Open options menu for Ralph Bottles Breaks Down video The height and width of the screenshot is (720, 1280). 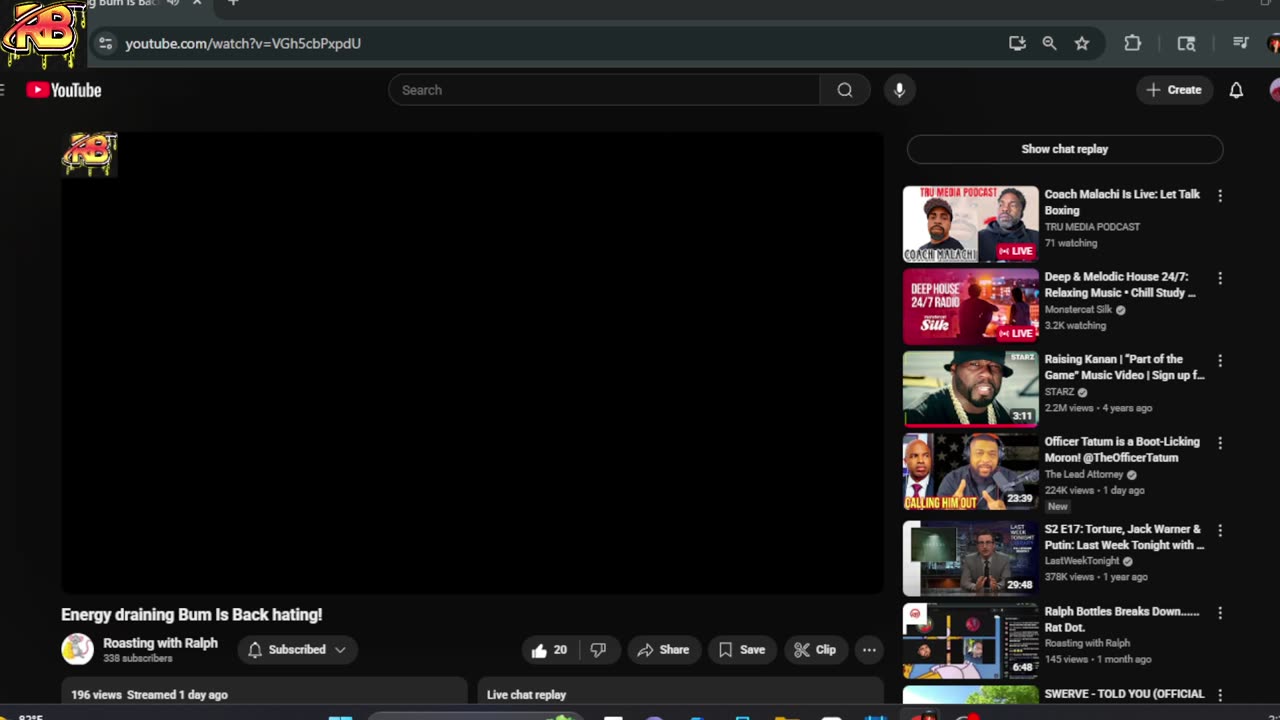pyautogui.click(x=1219, y=613)
